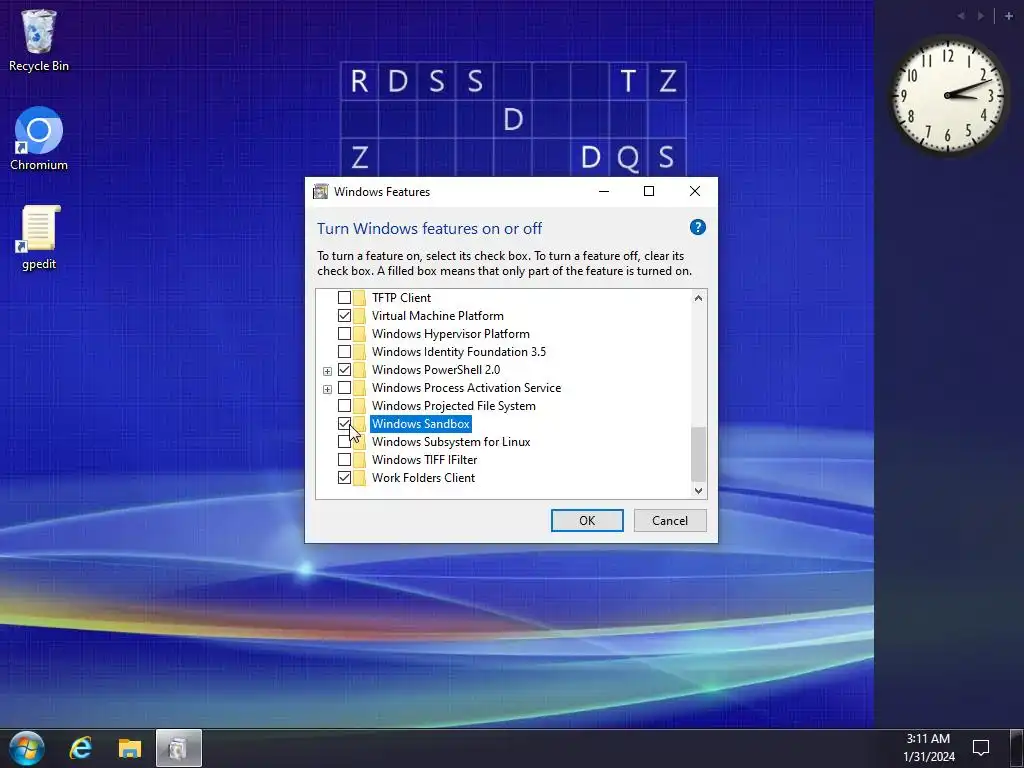1024x768 pixels.
Task: Expand Windows Process Activation Service node
Action: pyautogui.click(x=328, y=389)
